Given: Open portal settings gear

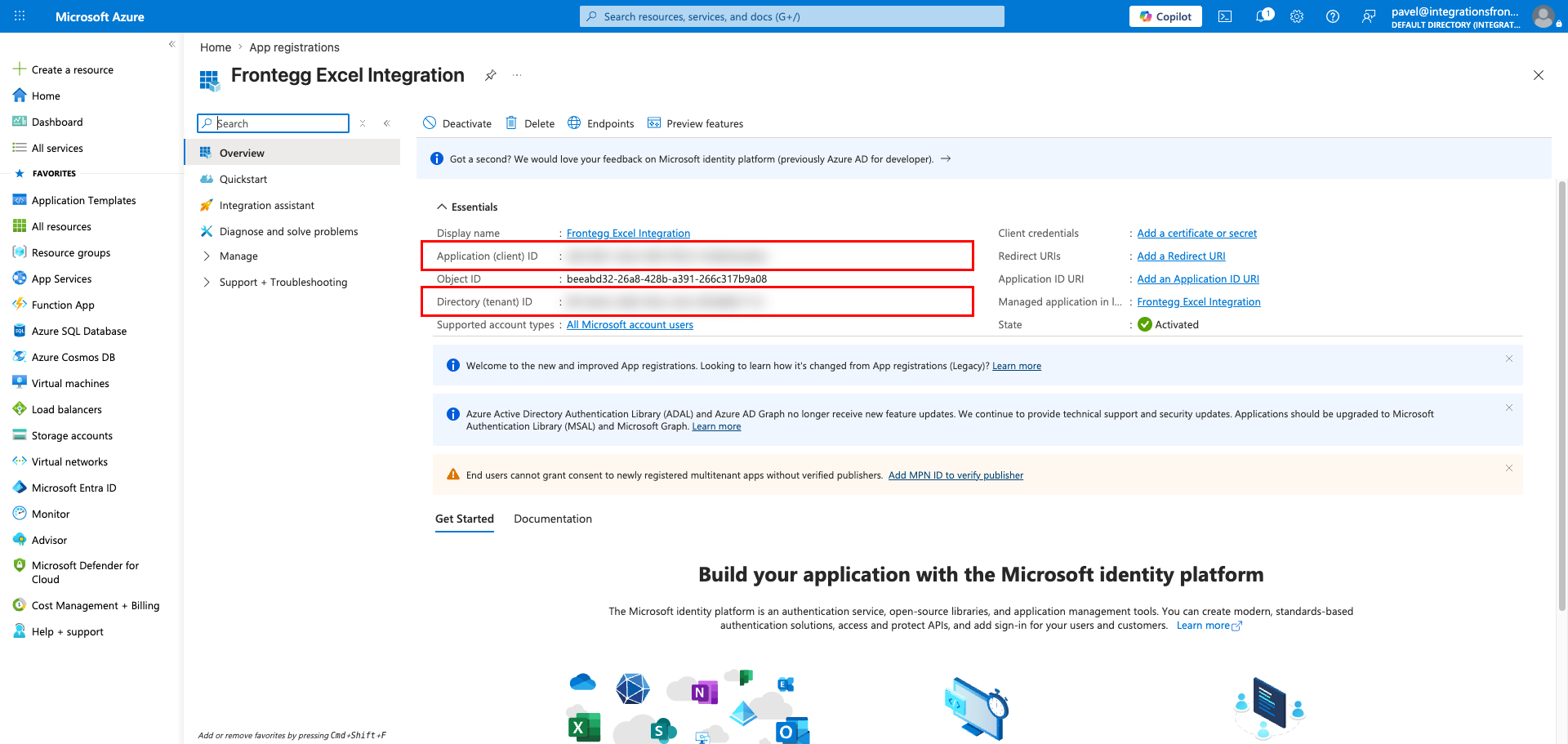Looking at the screenshot, I should coord(1297,16).
